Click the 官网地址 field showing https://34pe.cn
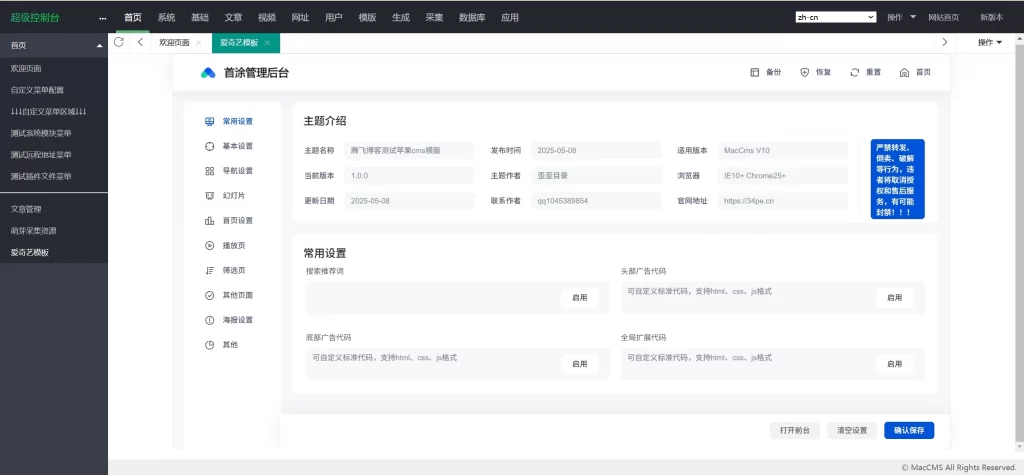Viewport: 1024px width, 475px height. [x=782, y=201]
